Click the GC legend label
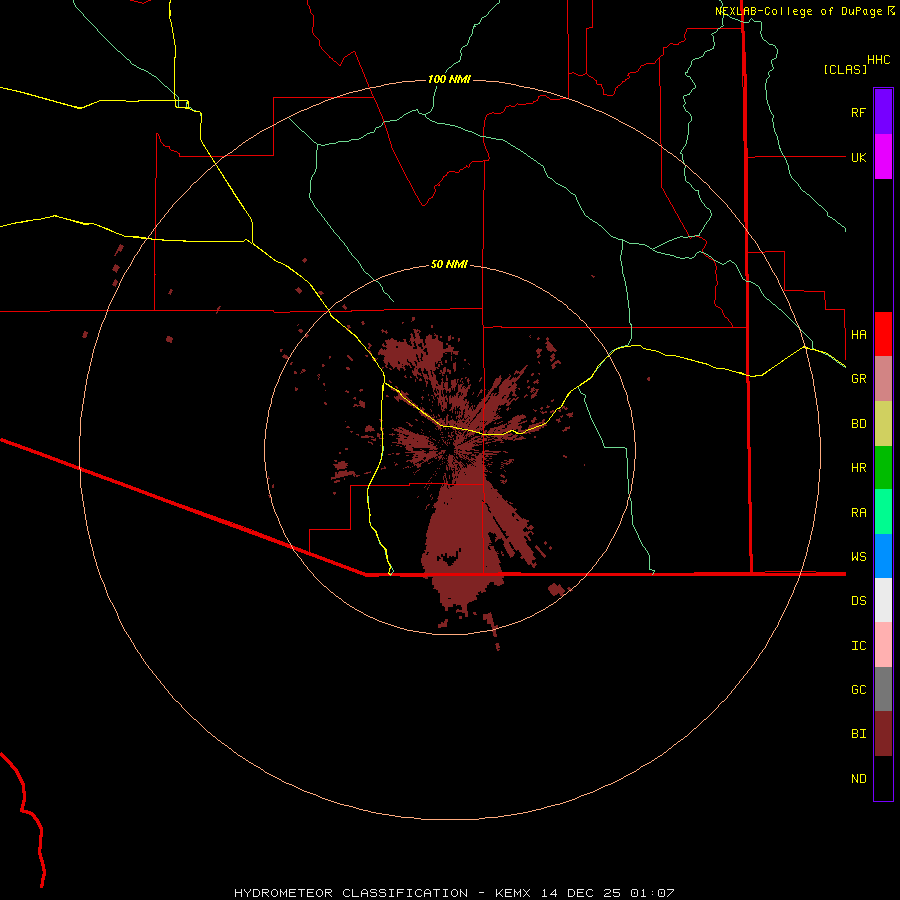Screen dimensions: 900x900 point(858,689)
